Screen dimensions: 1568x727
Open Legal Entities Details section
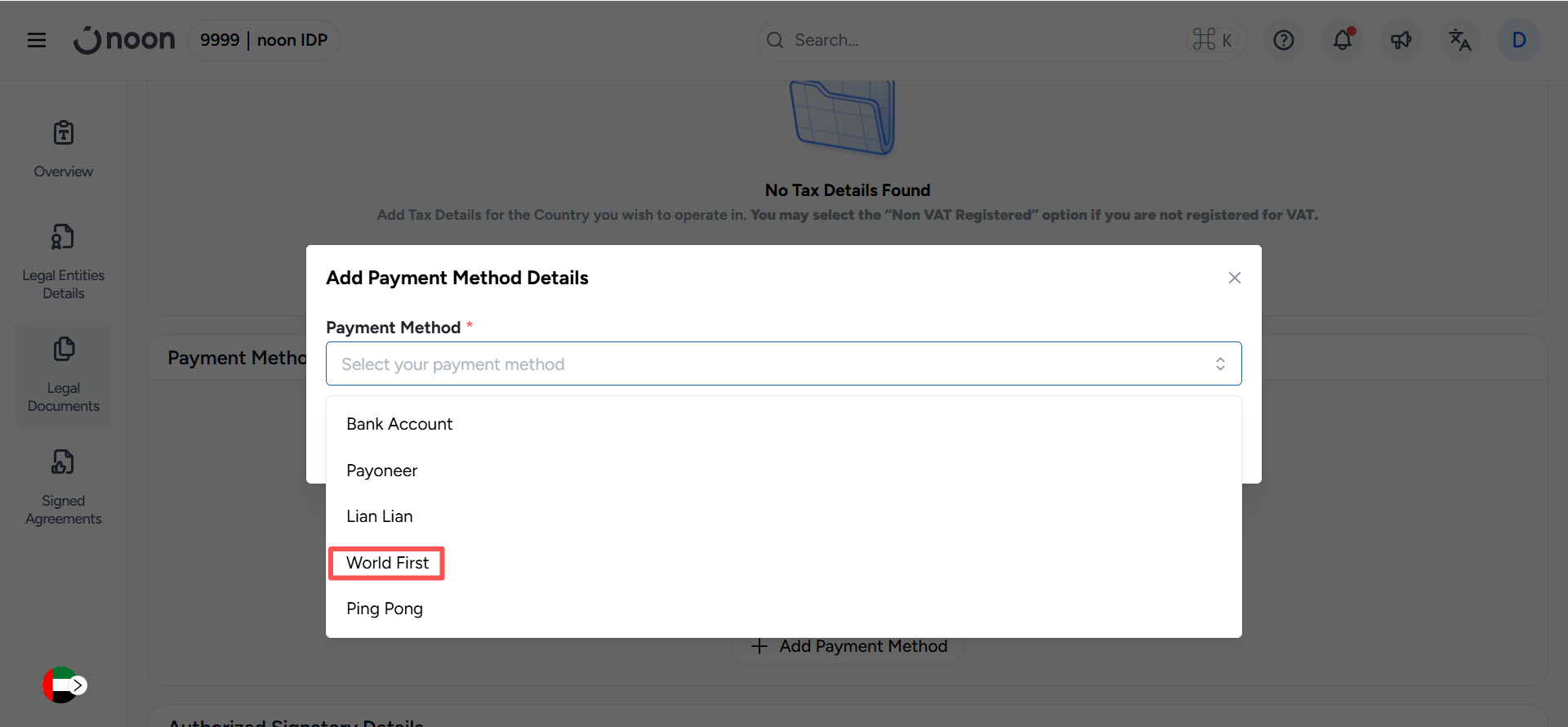64,261
